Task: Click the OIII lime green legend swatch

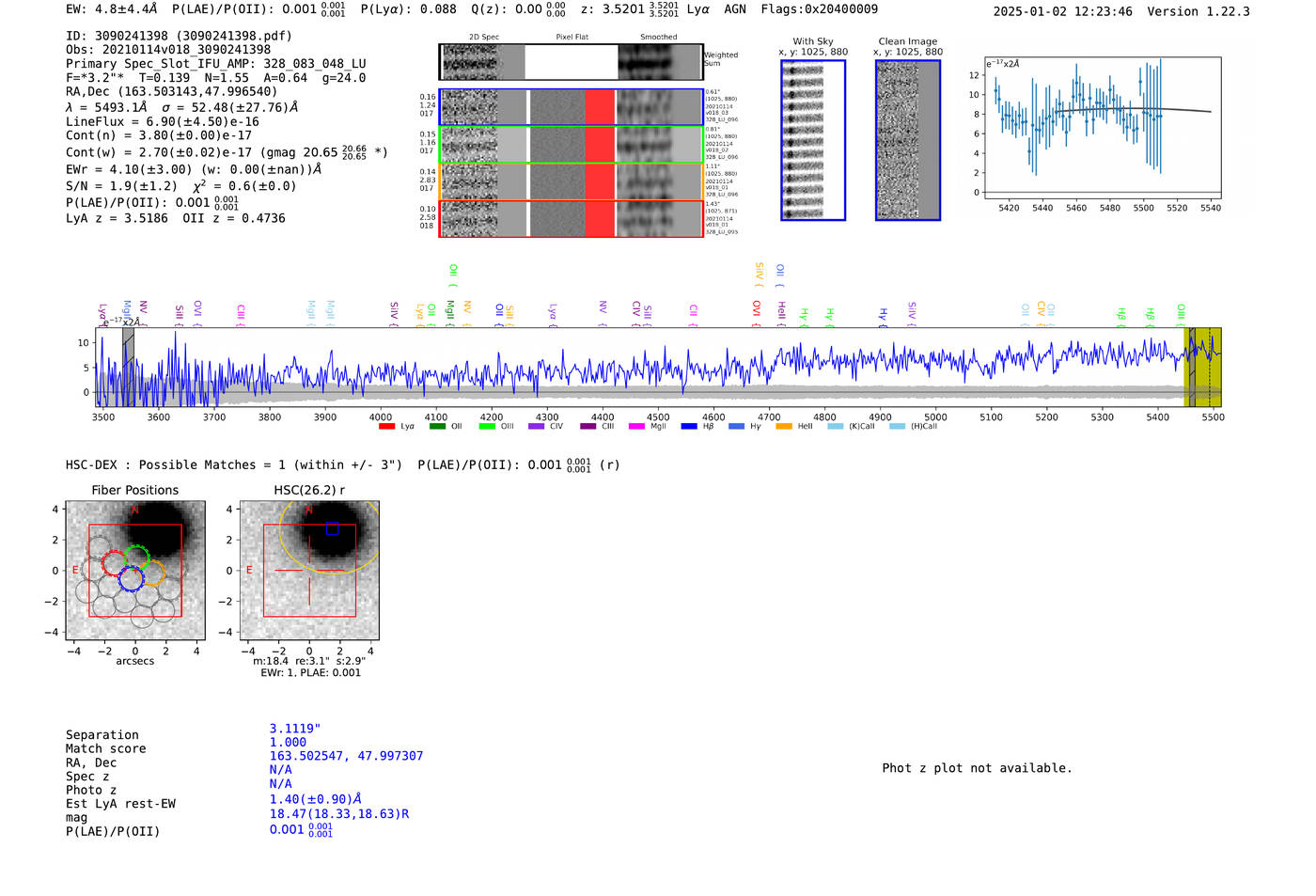Action: (x=487, y=427)
